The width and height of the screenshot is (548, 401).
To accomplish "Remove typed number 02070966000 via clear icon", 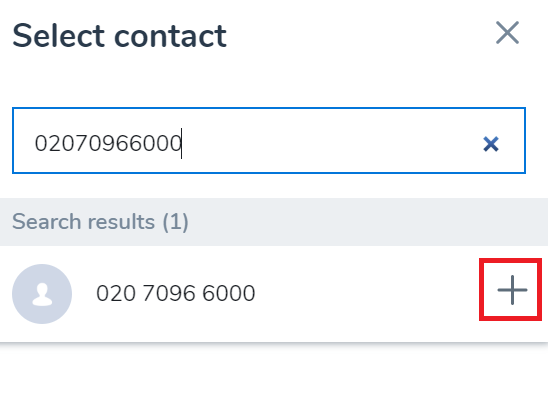I will (x=491, y=144).
